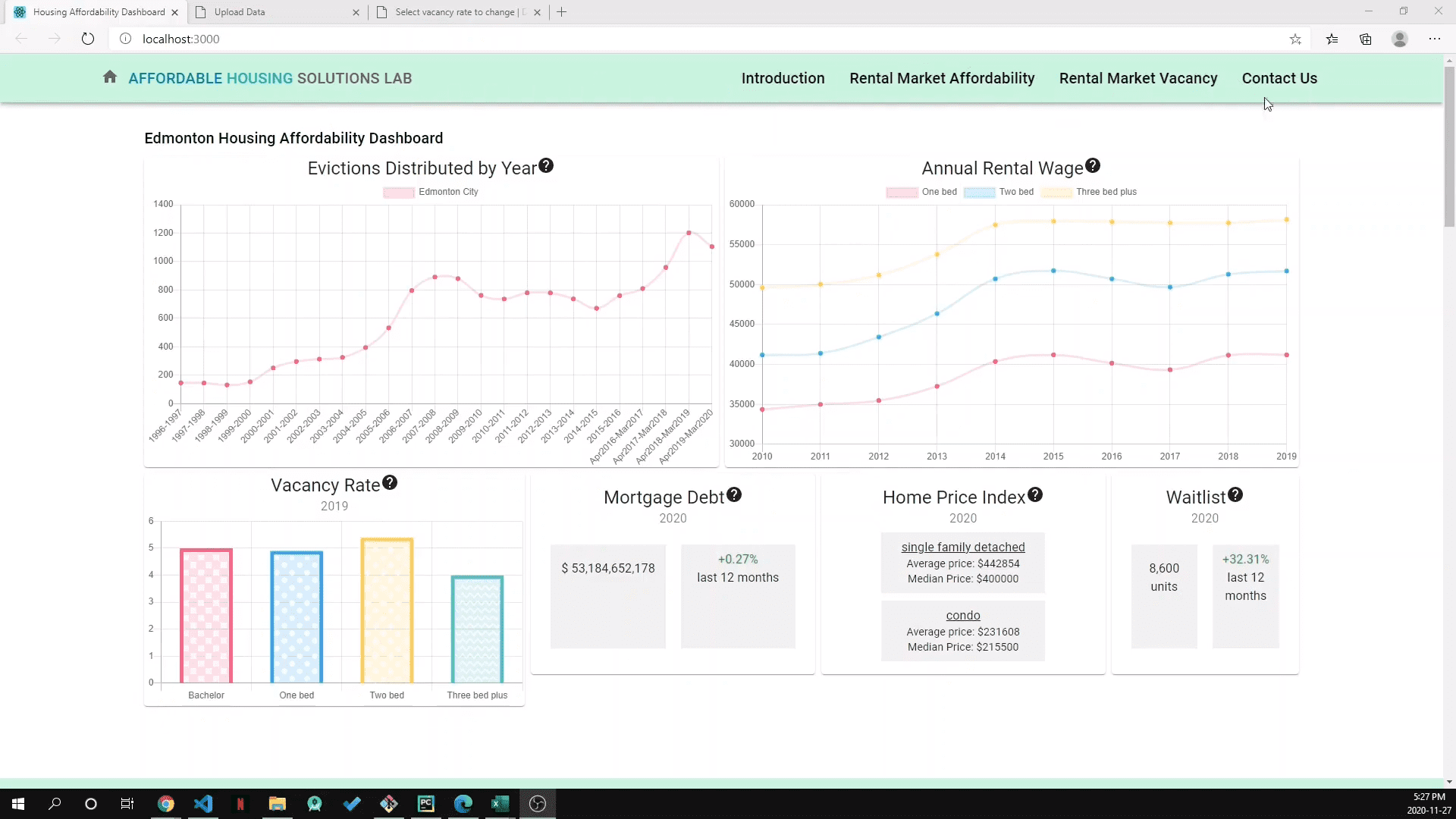1456x819 pixels.
Task: Open the Evictions chart help icon
Action: click(x=547, y=165)
